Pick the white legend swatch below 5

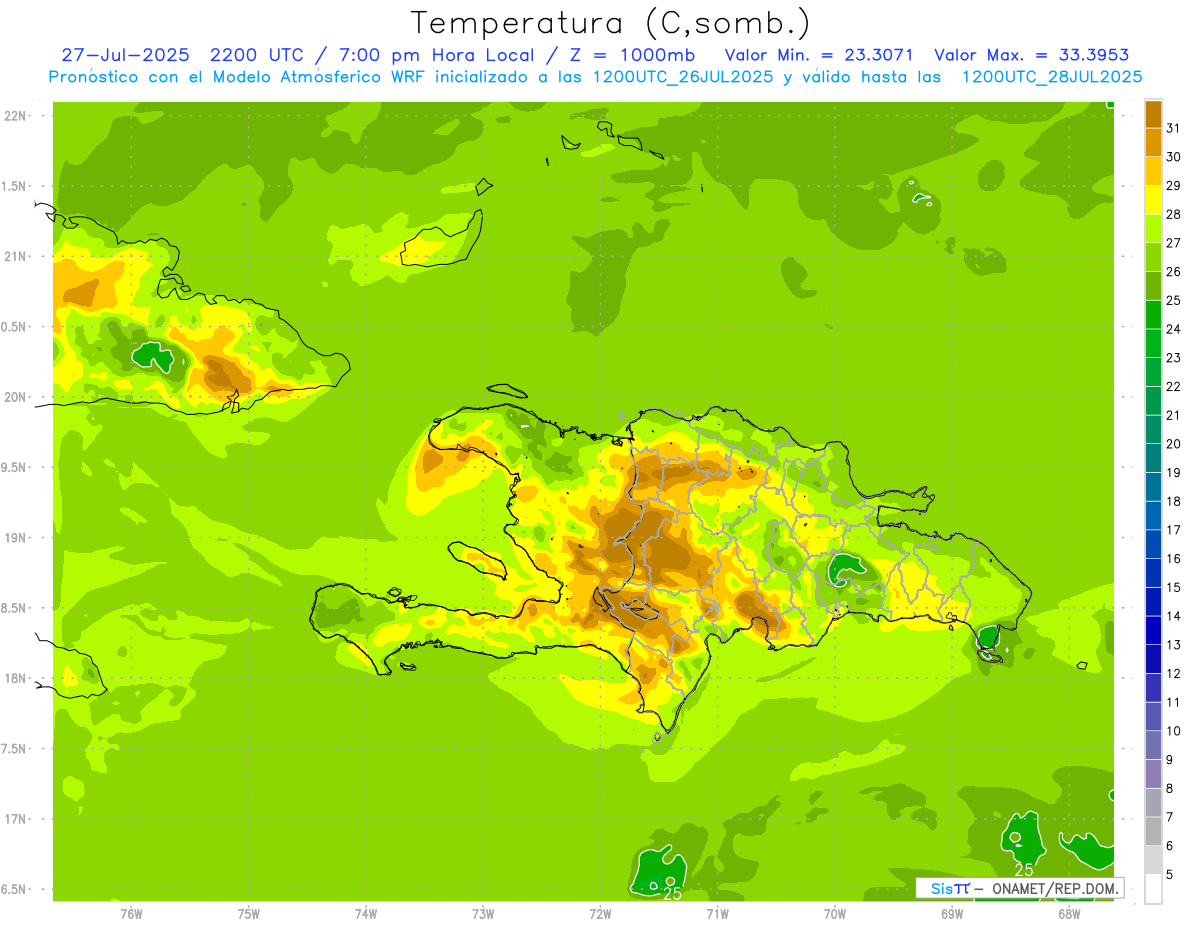tap(1153, 889)
